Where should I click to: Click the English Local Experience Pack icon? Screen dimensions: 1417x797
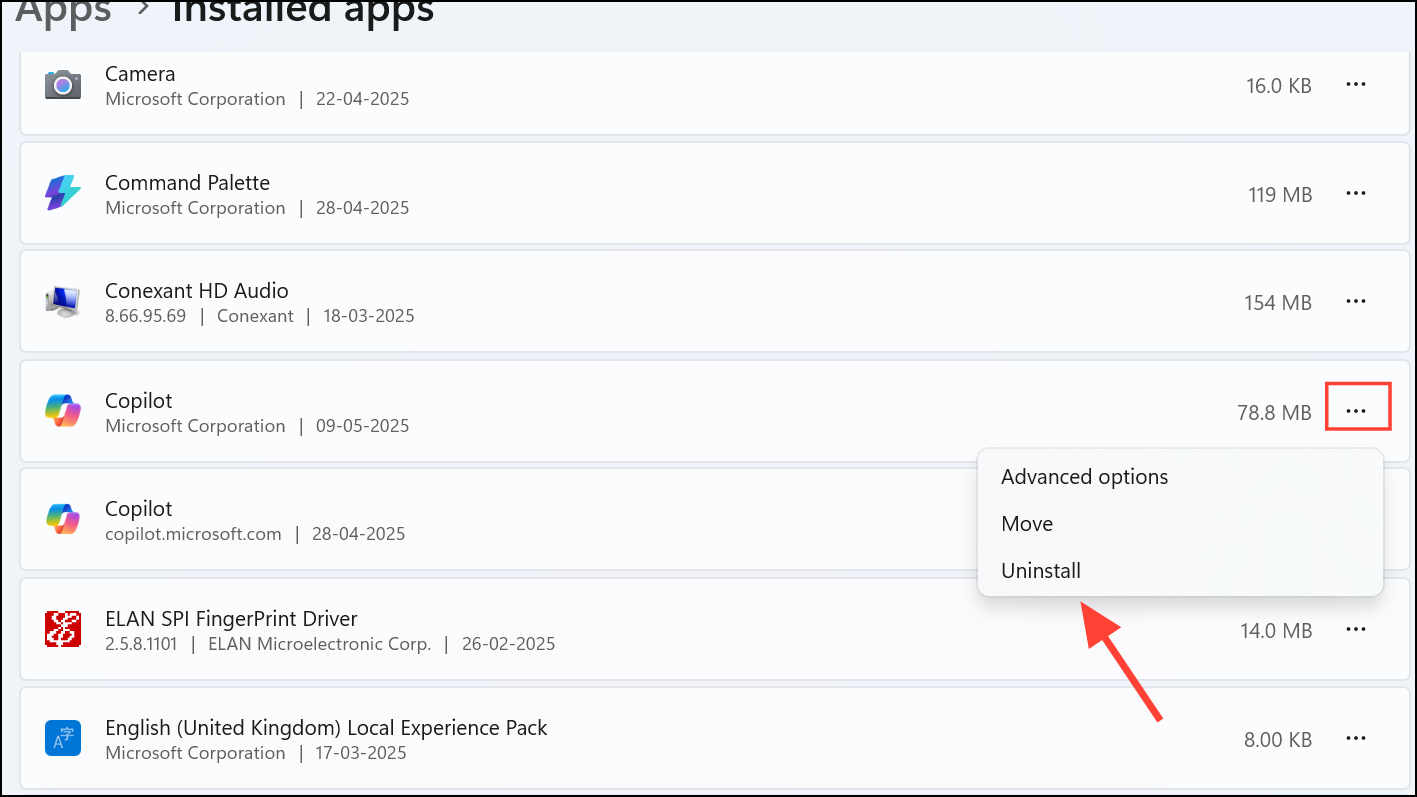pyautogui.click(x=63, y=738)
